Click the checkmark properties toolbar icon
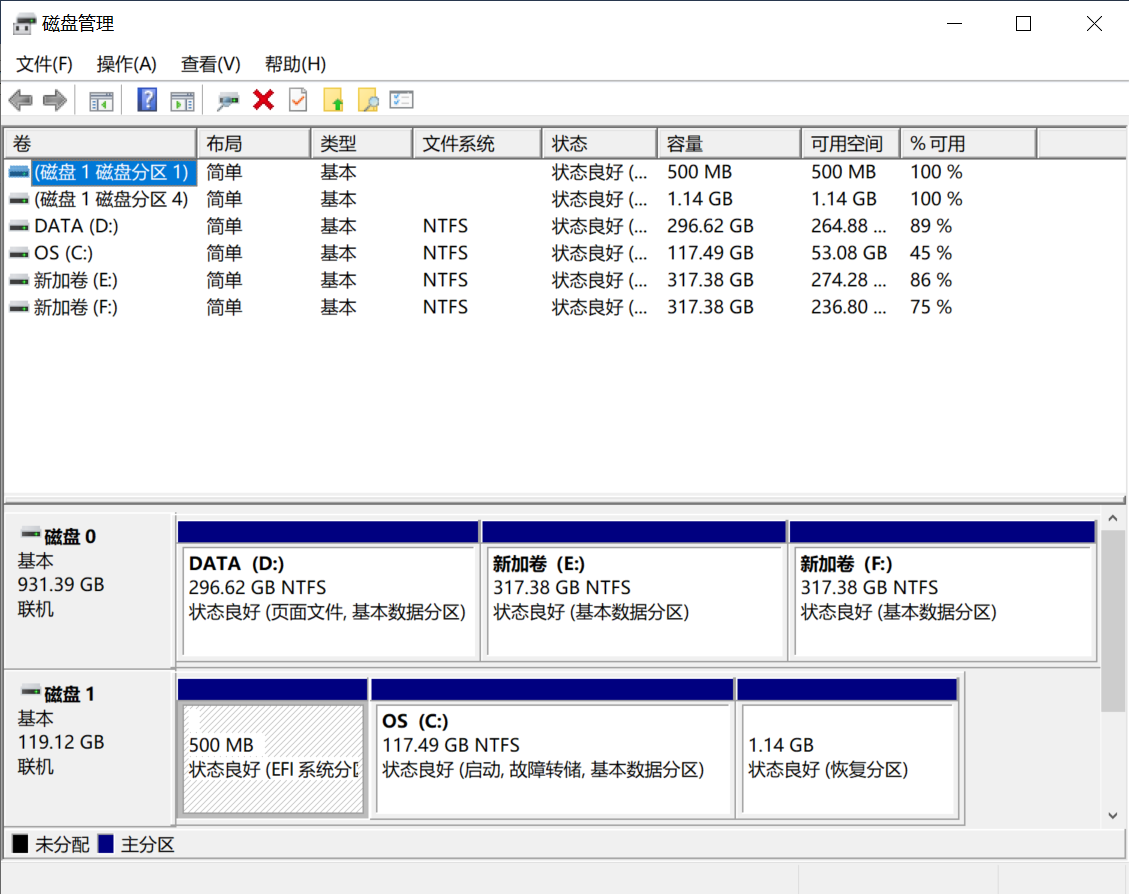The height and width of the screenshot is (894, 1129). pos(298,100)
